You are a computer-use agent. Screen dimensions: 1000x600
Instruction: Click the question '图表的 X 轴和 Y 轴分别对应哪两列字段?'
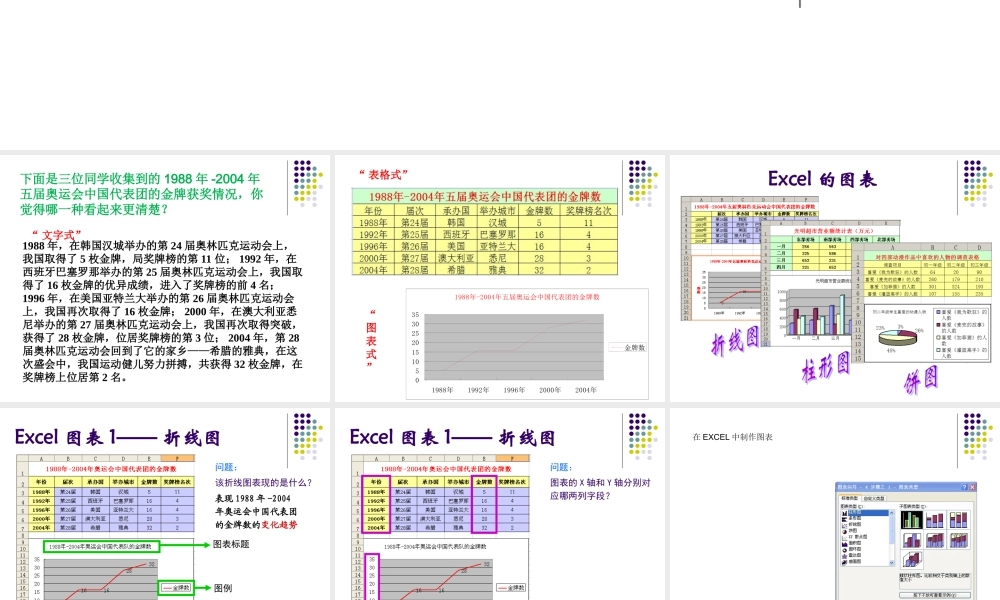pos(600,489)
